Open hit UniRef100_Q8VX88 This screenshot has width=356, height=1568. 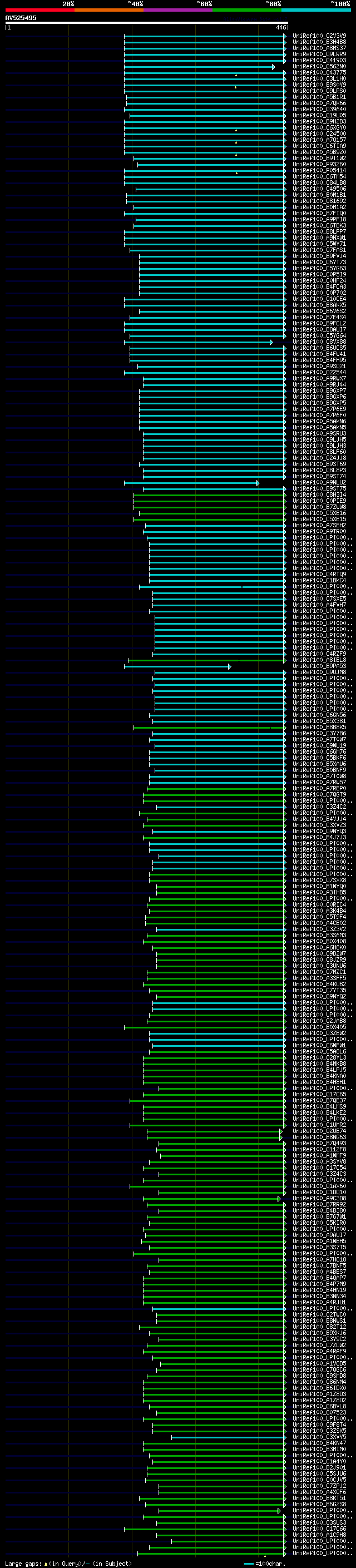319,342
